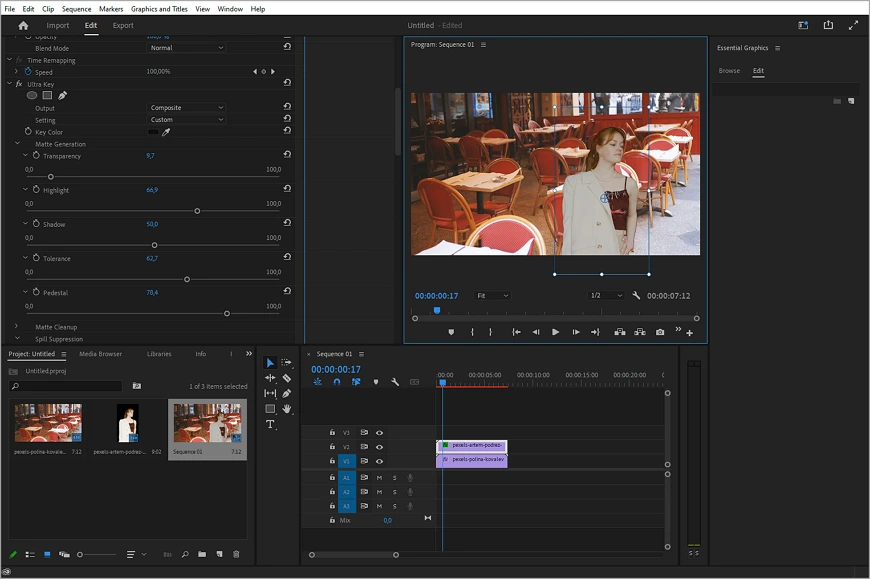Screen dimensions: 870x579
Task: Play the sequence in Program Monitor
Action: (x=555, y=332)
